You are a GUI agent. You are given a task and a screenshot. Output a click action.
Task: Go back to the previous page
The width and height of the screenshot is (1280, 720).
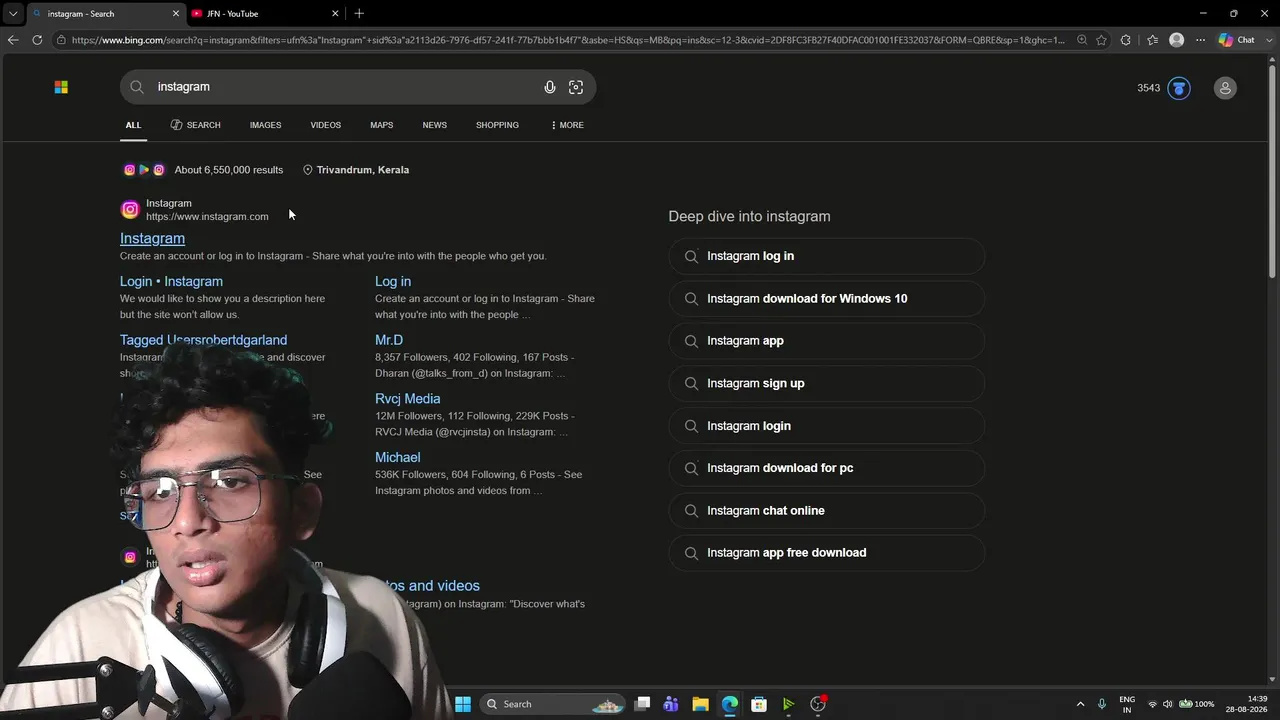tap(13, 40)
